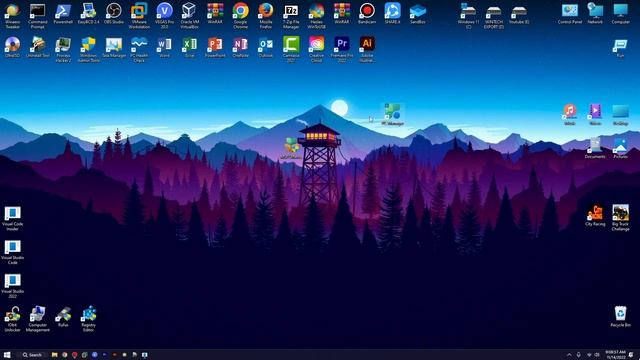The image size is (640, 360).
Task: Open the Pictures folder shortcut
Action: click(620, 148)
